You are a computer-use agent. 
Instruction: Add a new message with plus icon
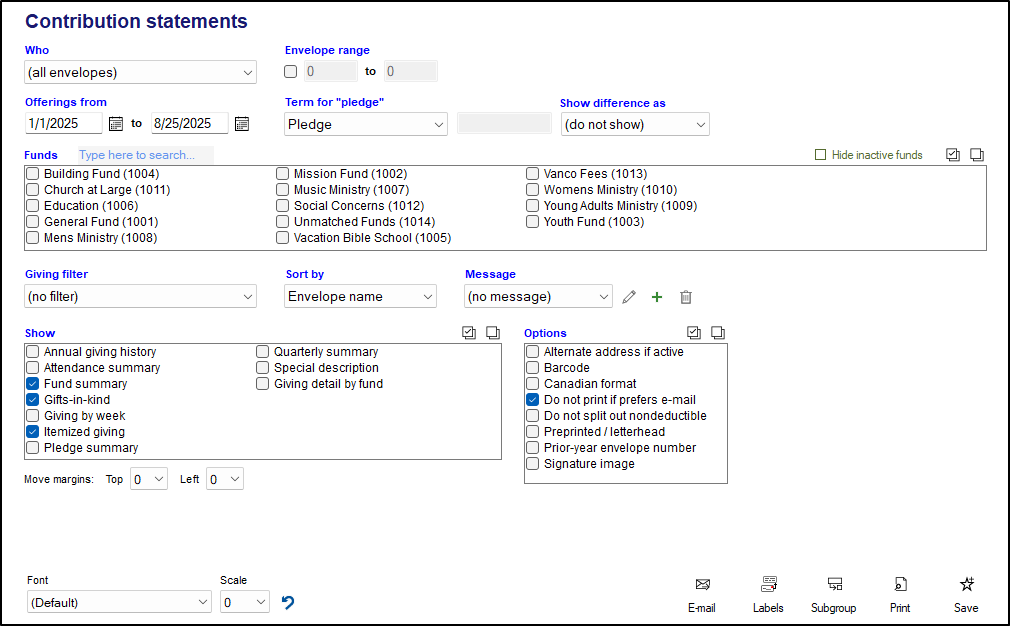[x=657, y=297]
